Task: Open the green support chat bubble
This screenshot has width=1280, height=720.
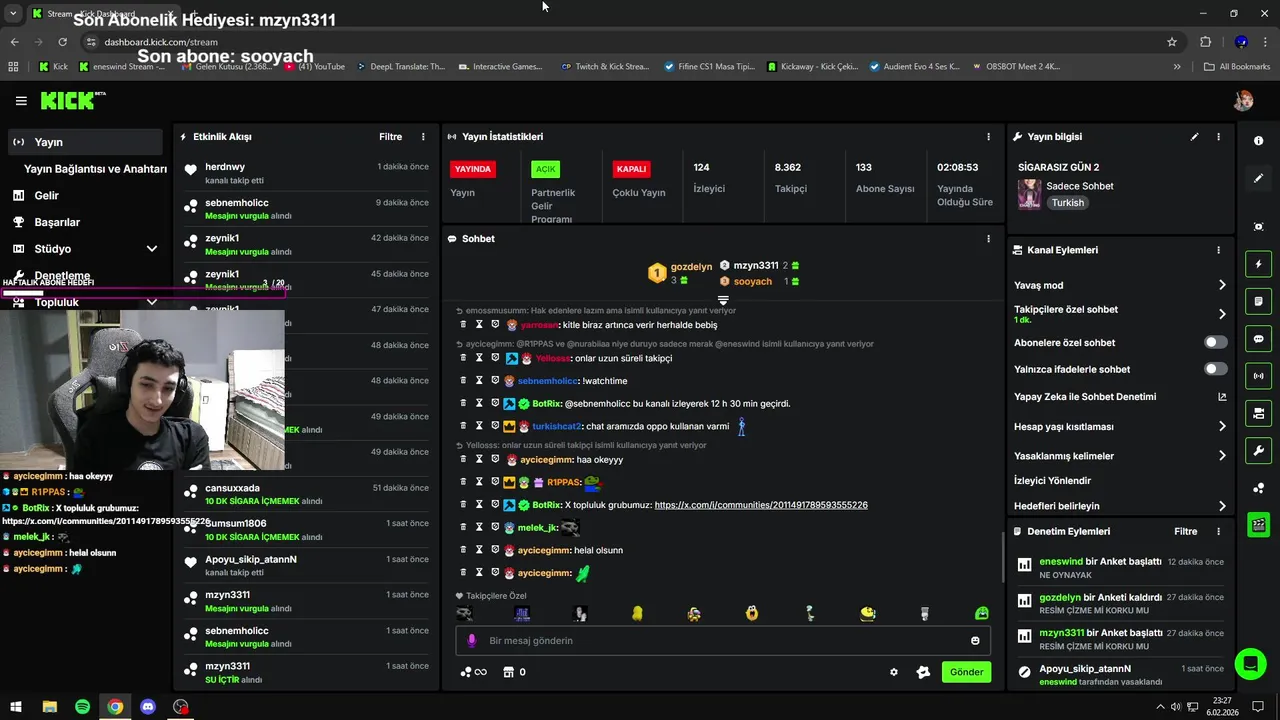Action: (x=1249, y=664)
